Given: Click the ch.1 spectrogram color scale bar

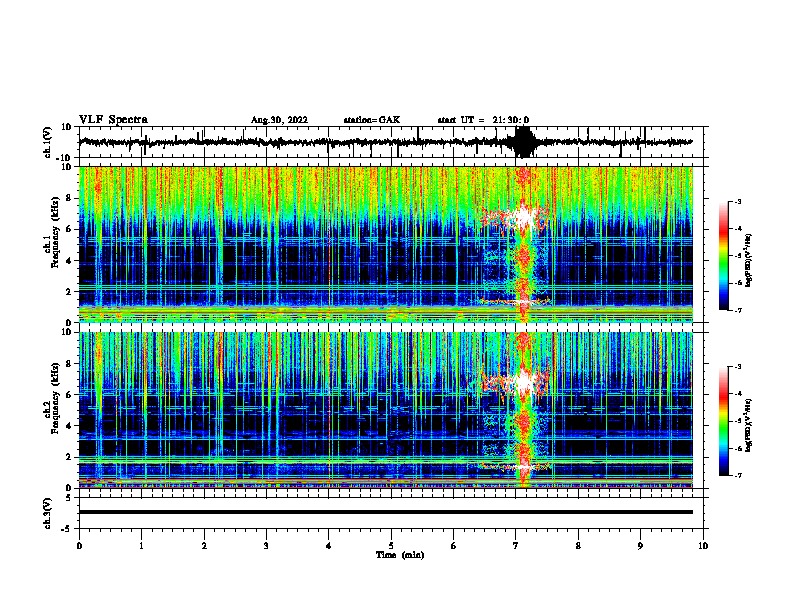Looking at the screenshot, I should pyautogui.click(x=724, y=256).
